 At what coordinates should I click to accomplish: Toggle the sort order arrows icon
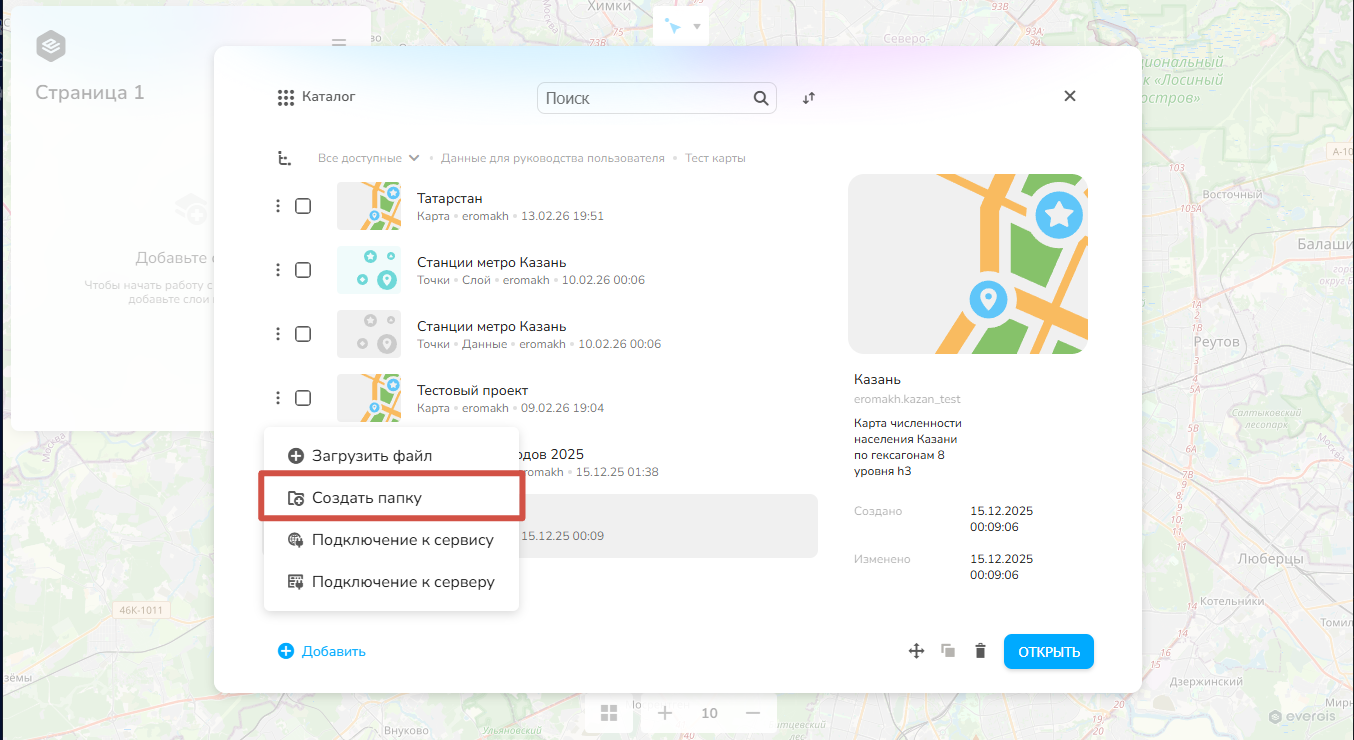click(x=809, y=98)
